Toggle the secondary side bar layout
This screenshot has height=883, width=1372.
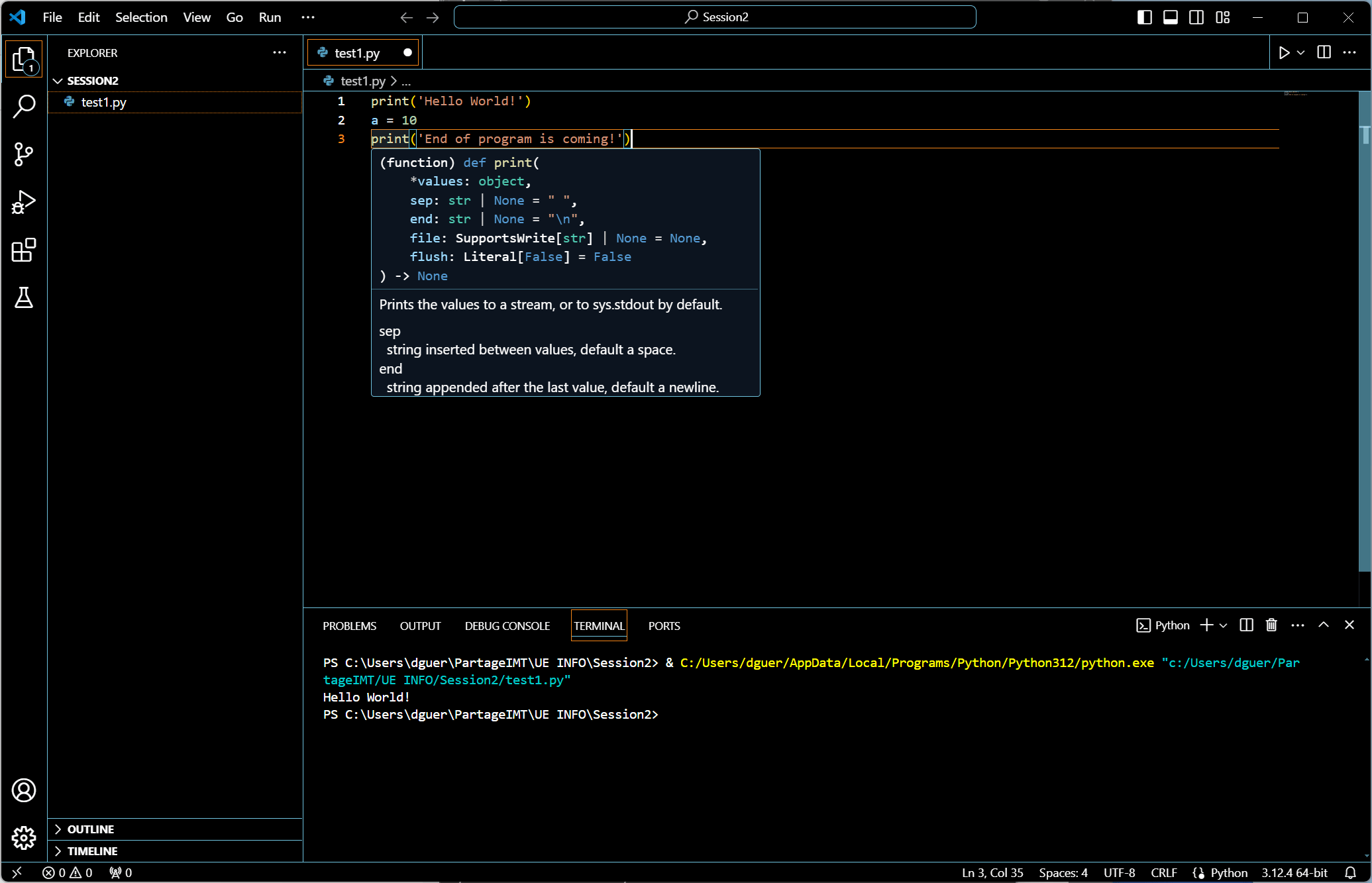tap(1196, 17)
